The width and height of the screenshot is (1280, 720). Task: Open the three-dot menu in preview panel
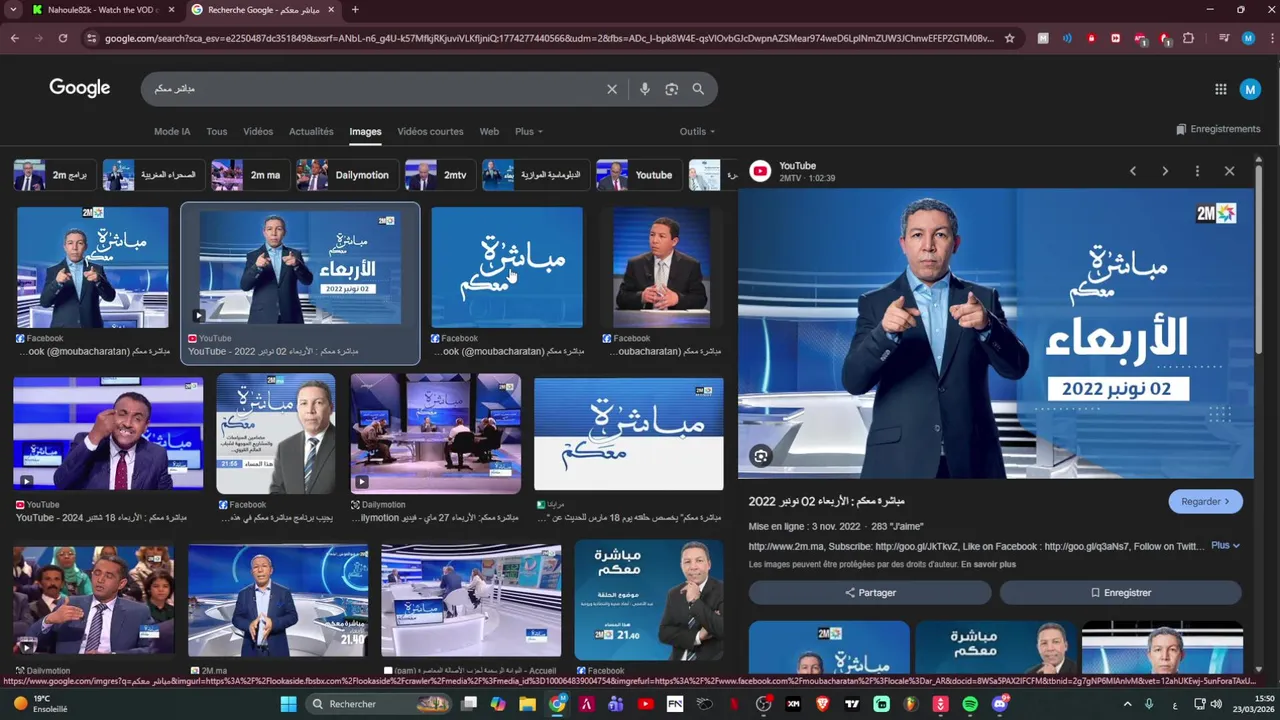click(1197, 171)
